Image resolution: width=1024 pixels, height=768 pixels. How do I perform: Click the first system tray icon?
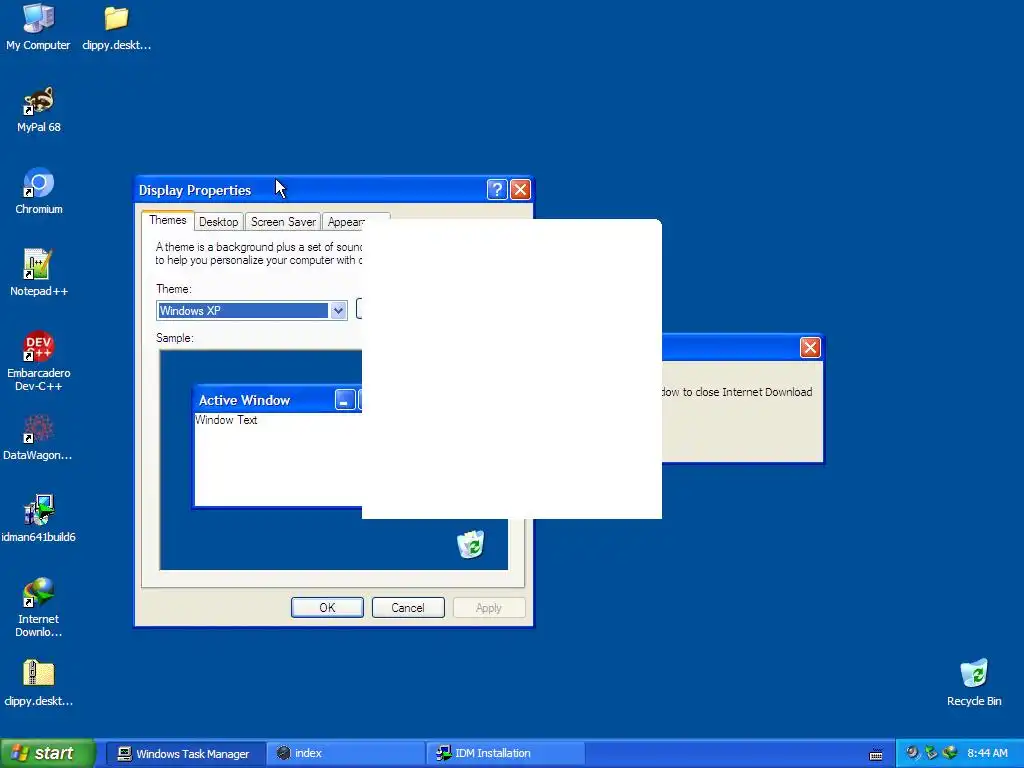point(912,753)
